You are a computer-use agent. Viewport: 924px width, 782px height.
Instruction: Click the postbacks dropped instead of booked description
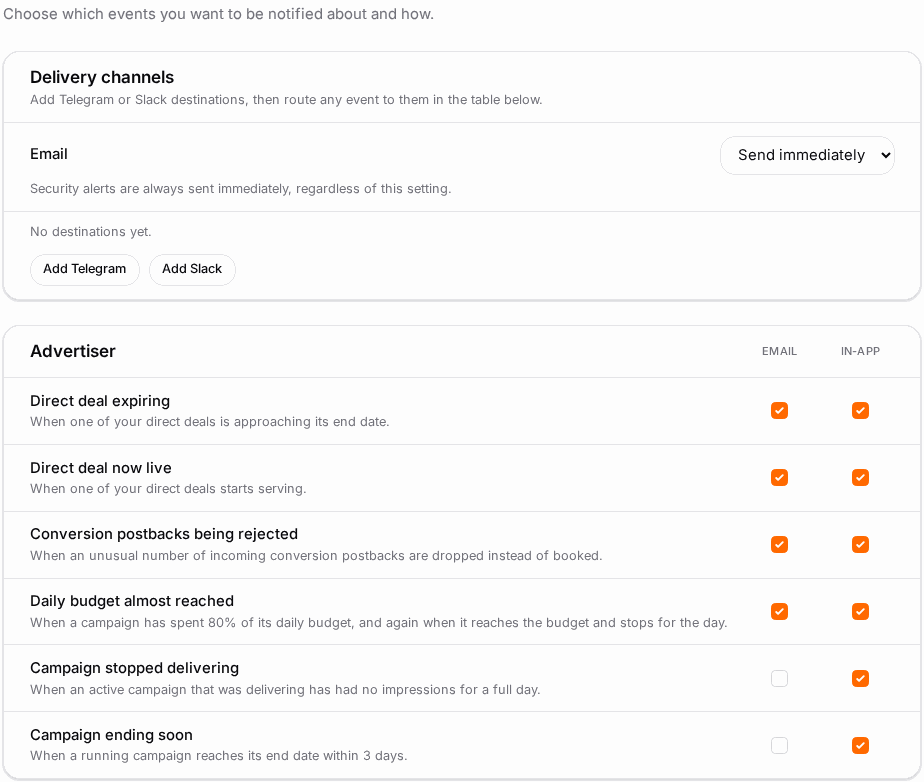click(x=316, y=556)
